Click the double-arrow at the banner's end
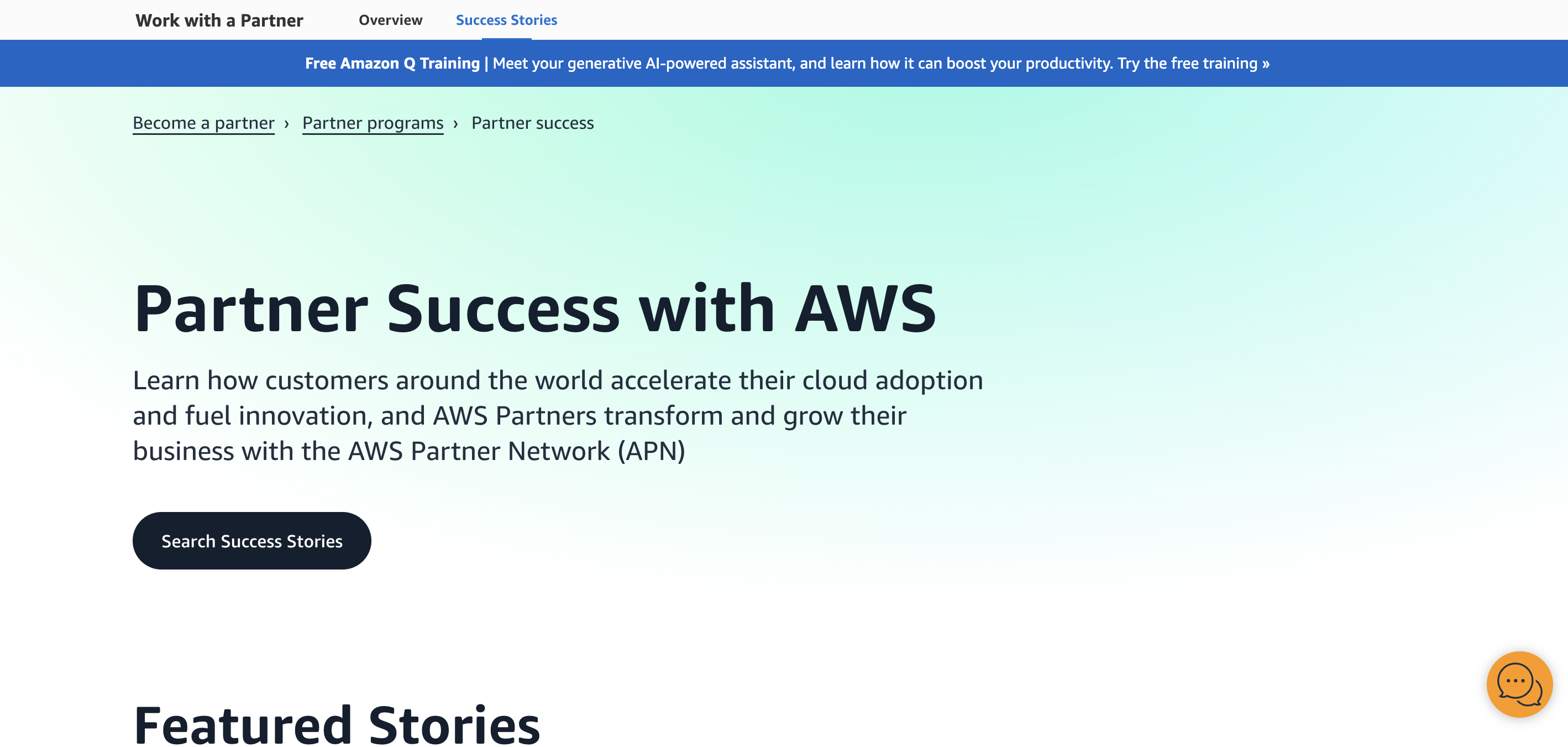The width and height of the screenshot is (1568, 747). click(1266, 64)
